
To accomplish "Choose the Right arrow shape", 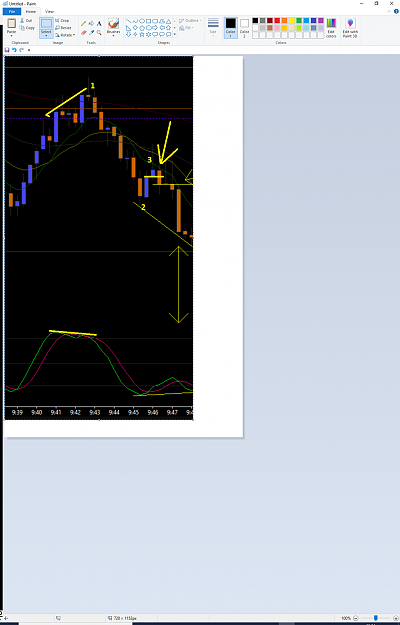I will coord(155,28).
